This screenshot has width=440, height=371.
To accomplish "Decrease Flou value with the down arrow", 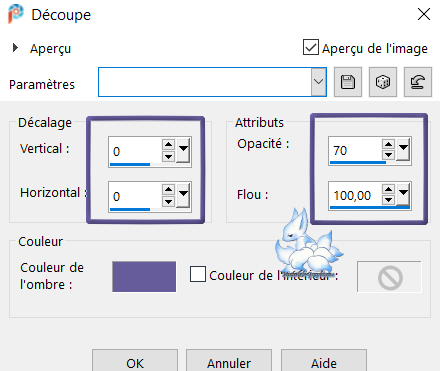I will click(x=388, y=200).
